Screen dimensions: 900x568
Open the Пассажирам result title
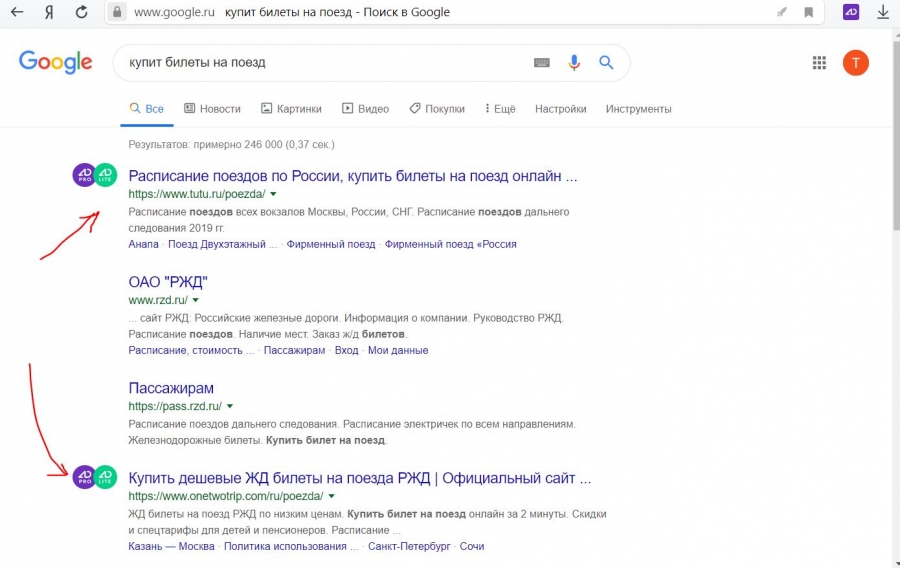(171, 388)
